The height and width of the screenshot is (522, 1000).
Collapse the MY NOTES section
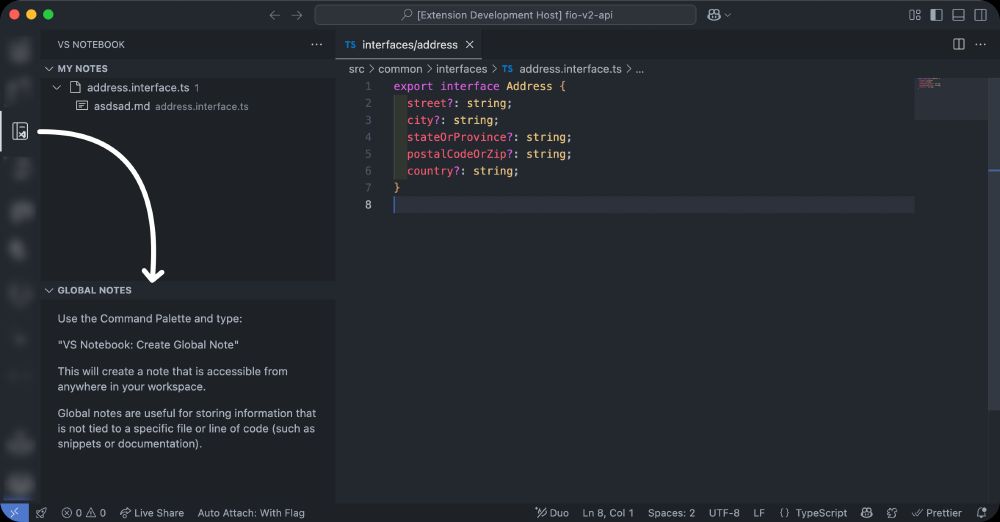(x=49, y=68)
